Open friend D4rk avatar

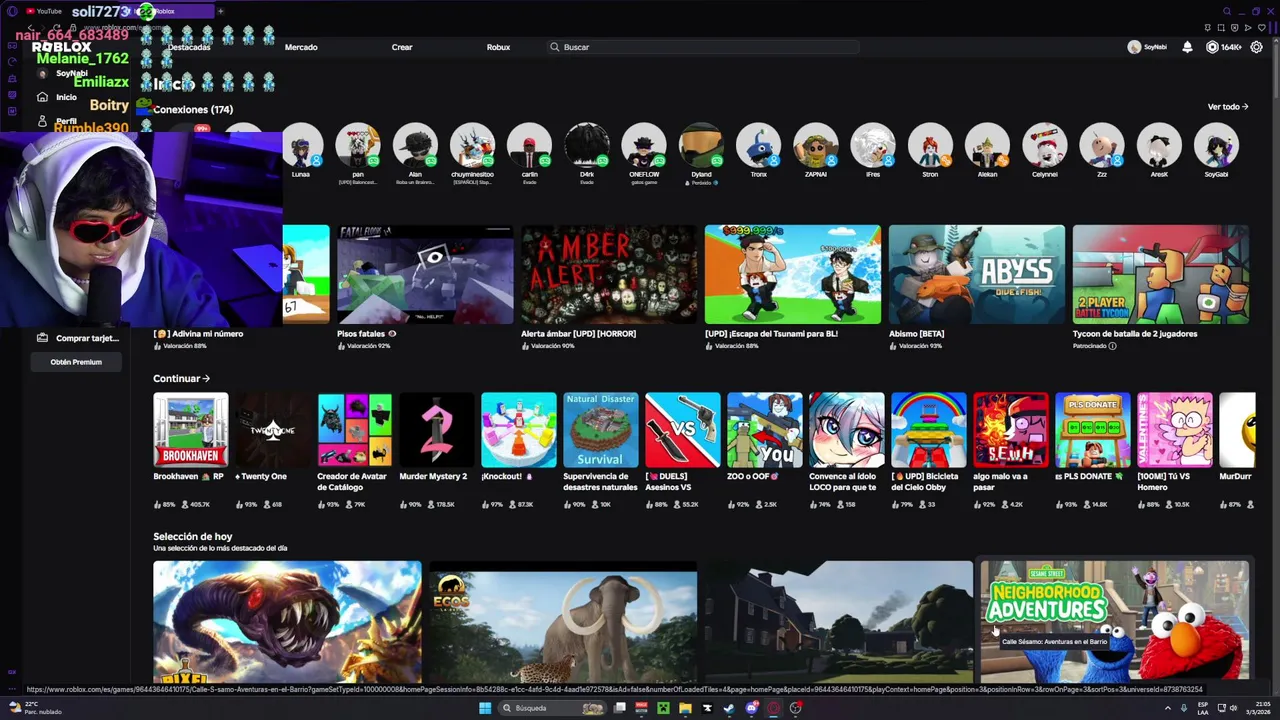click(587, 146)
